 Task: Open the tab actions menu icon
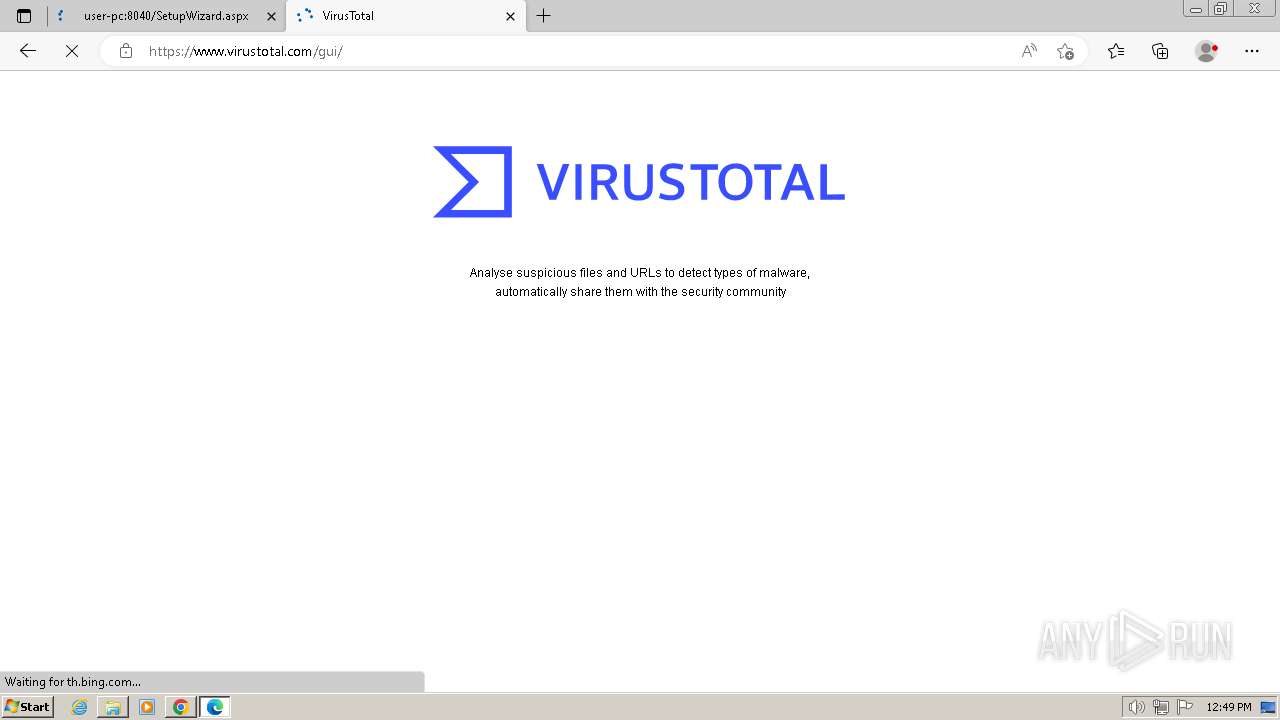[x=24, y=16]
